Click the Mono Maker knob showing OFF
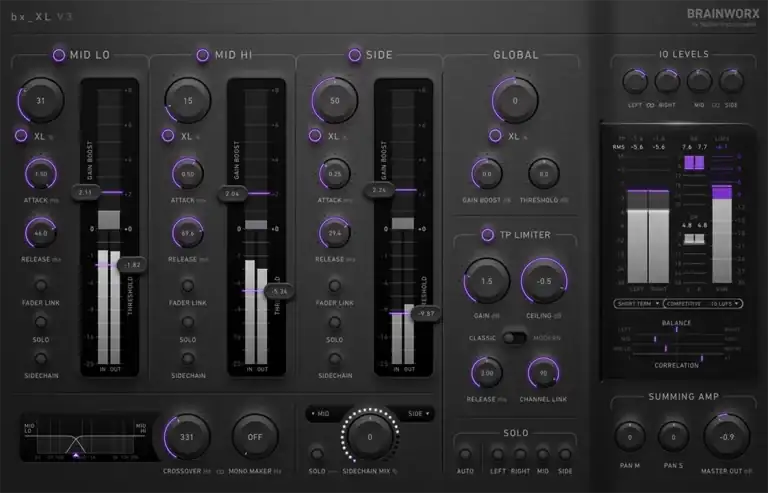 tap(255, 437)
